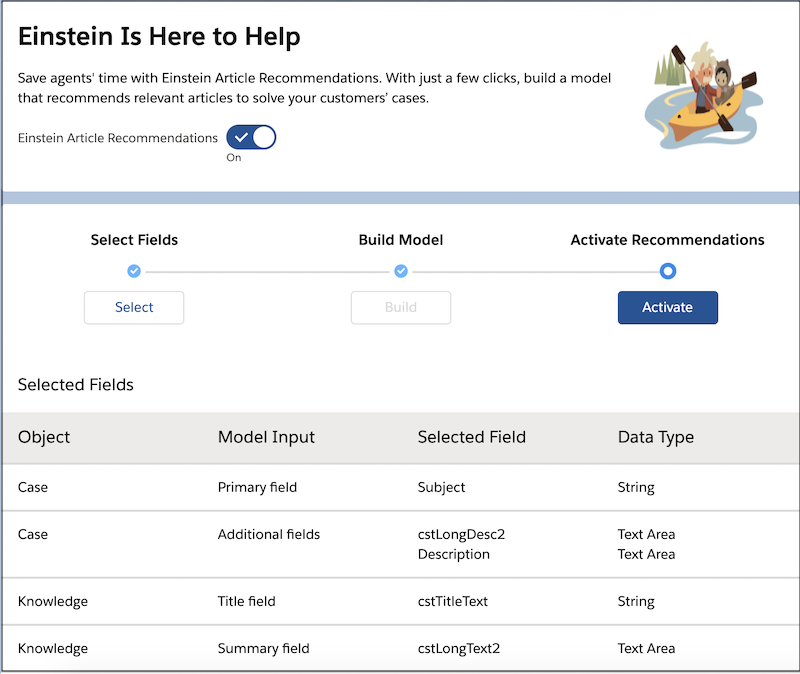Screen dimensions: 800x674
Task: Click the String data type in Subject row
Action: click(636, 487)
